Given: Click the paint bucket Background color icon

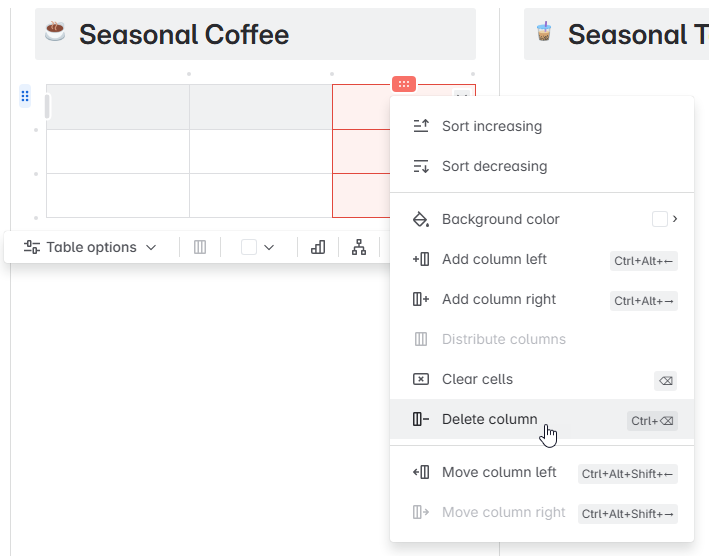Looking at the screenshot, I should coord(421,219).
